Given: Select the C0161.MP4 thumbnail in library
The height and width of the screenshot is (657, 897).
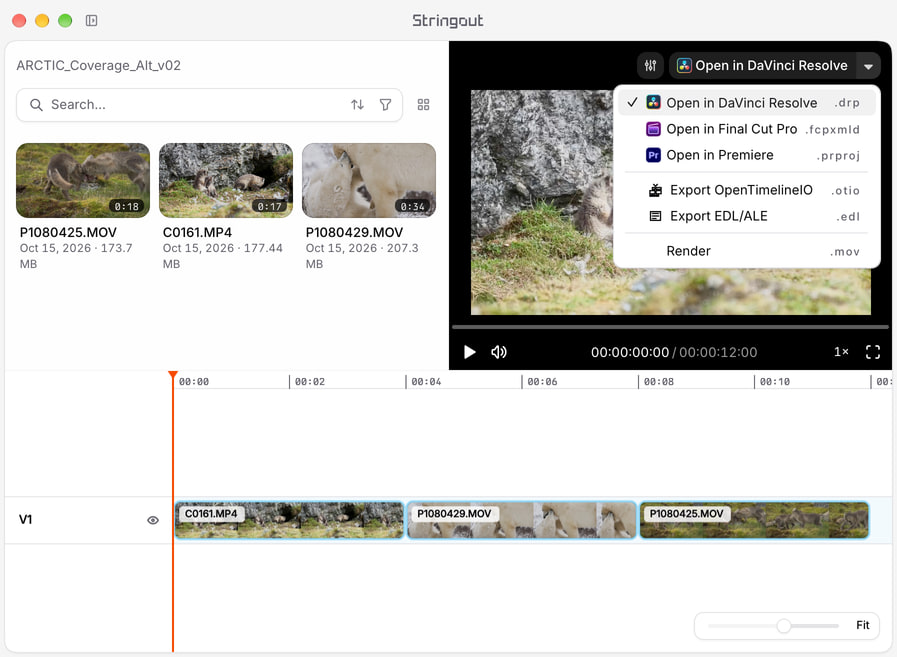Looking at the screenshot, I should [x=226, y=180].
